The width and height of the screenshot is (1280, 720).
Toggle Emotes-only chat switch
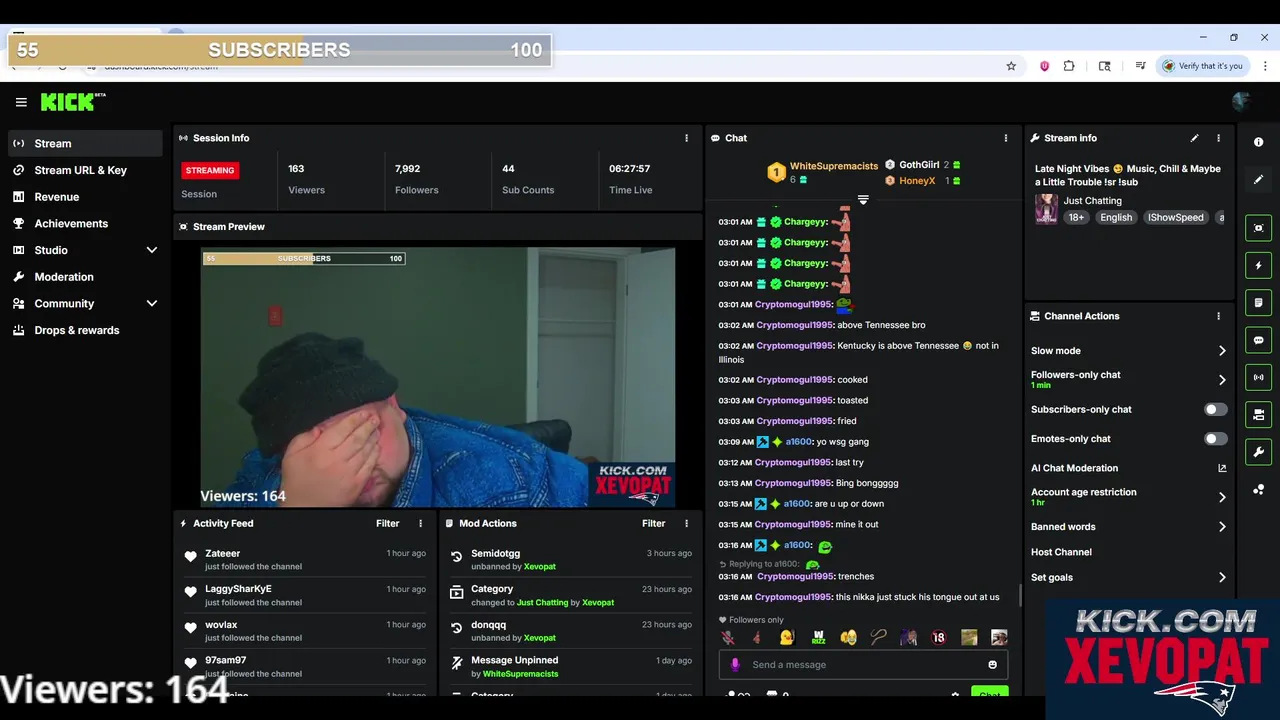pos(1215,439)
